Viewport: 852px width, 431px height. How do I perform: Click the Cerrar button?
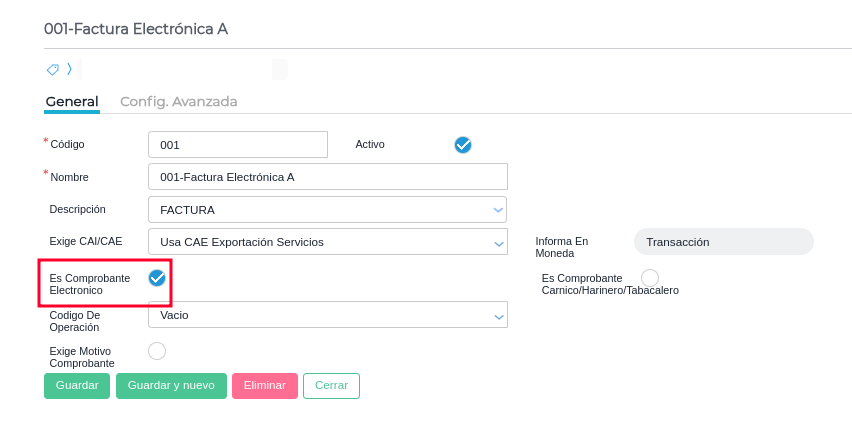click(x=331, y=386)
